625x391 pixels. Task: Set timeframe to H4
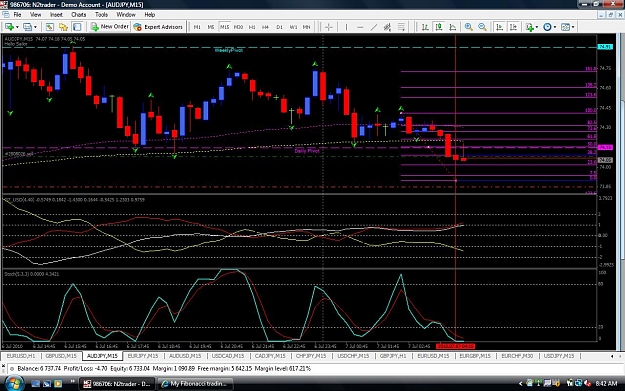(x=265, y=27)
